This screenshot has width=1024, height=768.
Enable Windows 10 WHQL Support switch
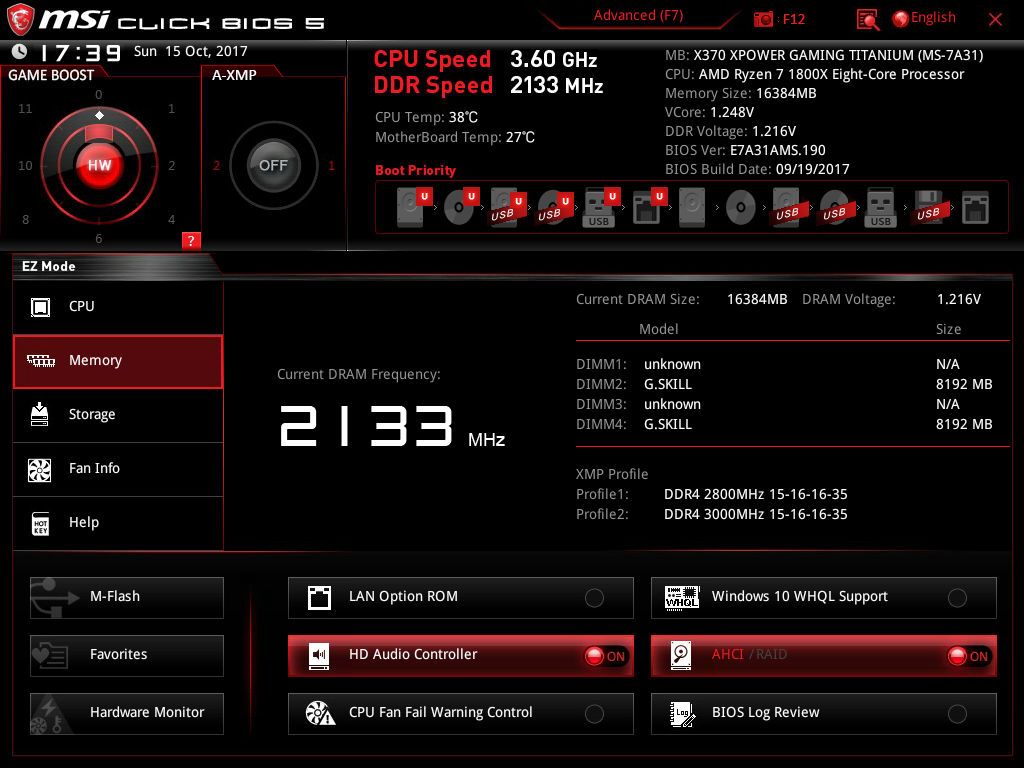(957, 598)
